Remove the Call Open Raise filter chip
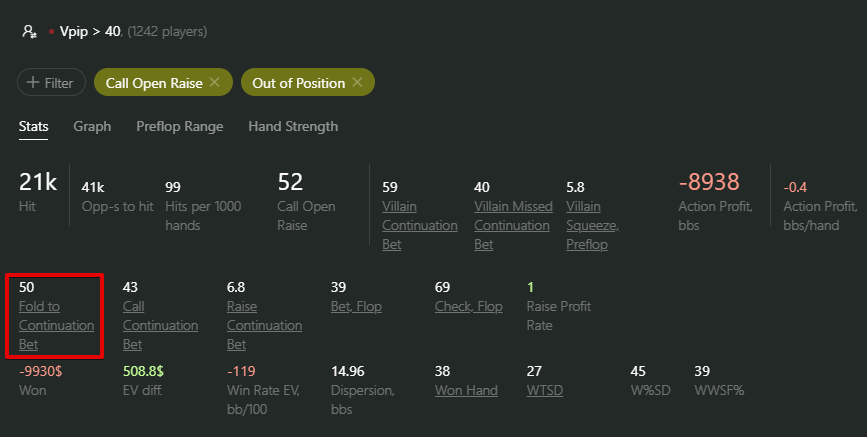This screenshot has width=867, height=437. [x=215, y=82]
